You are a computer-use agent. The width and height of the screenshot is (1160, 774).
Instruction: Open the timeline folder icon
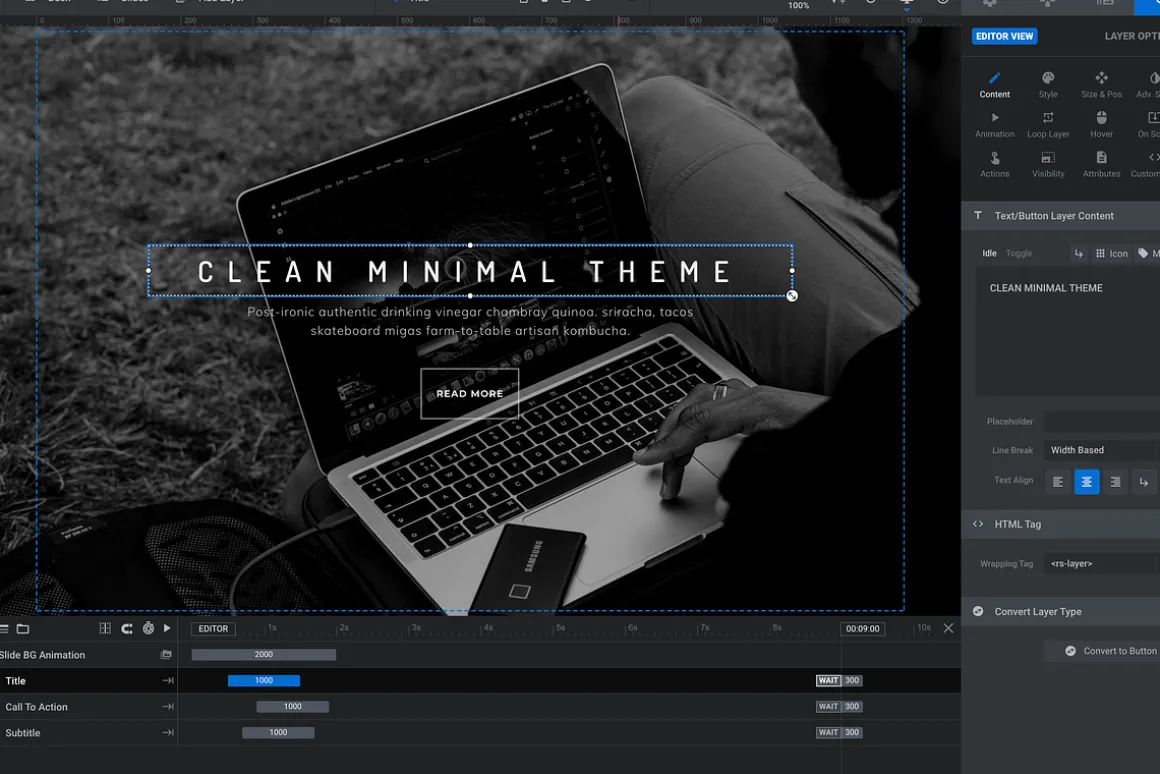(23, 629)
